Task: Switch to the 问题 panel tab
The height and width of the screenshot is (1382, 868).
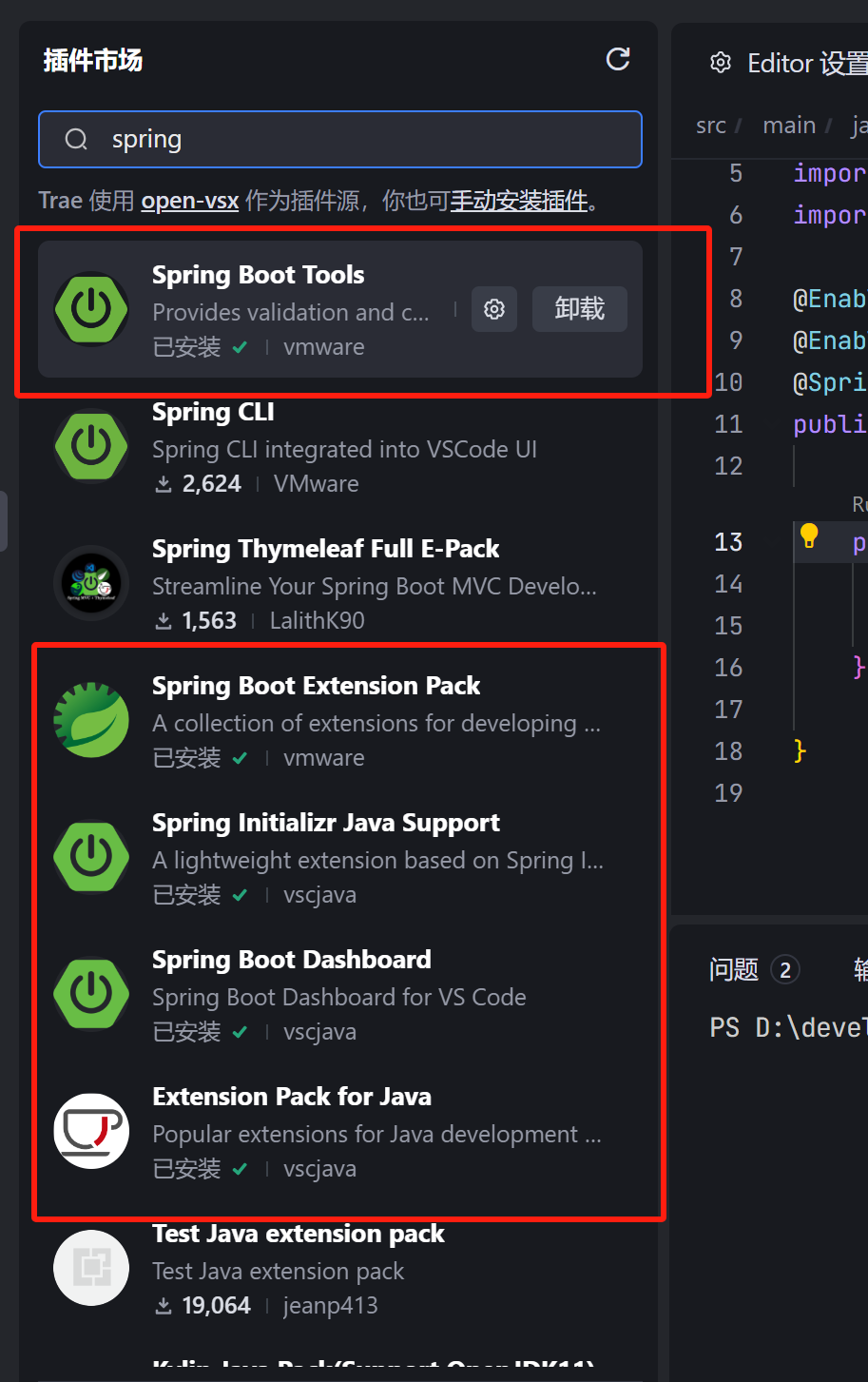Action: pos(734,969)
